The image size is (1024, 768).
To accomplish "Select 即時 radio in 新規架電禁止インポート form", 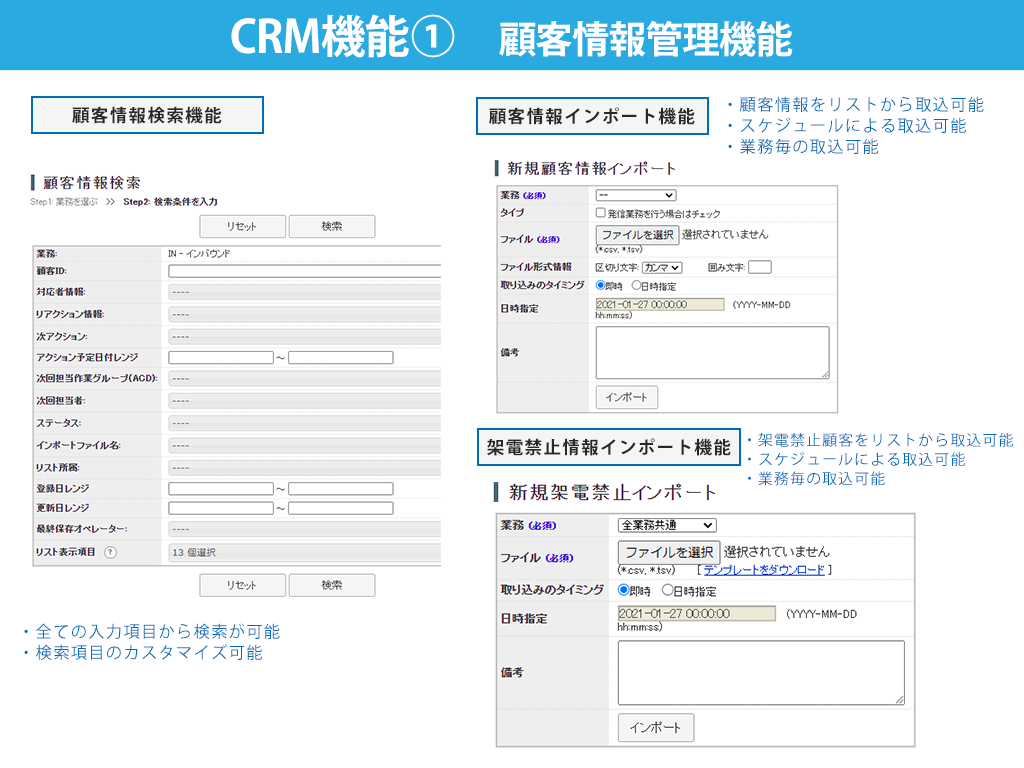I will [624, 590].
